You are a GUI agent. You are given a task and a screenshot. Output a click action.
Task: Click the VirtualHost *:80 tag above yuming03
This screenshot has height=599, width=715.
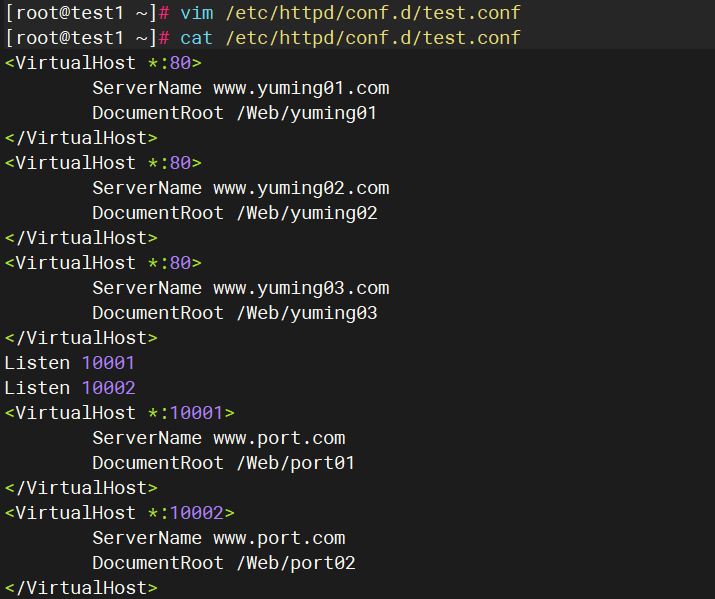pyautogui.click(x=103, y=263)
